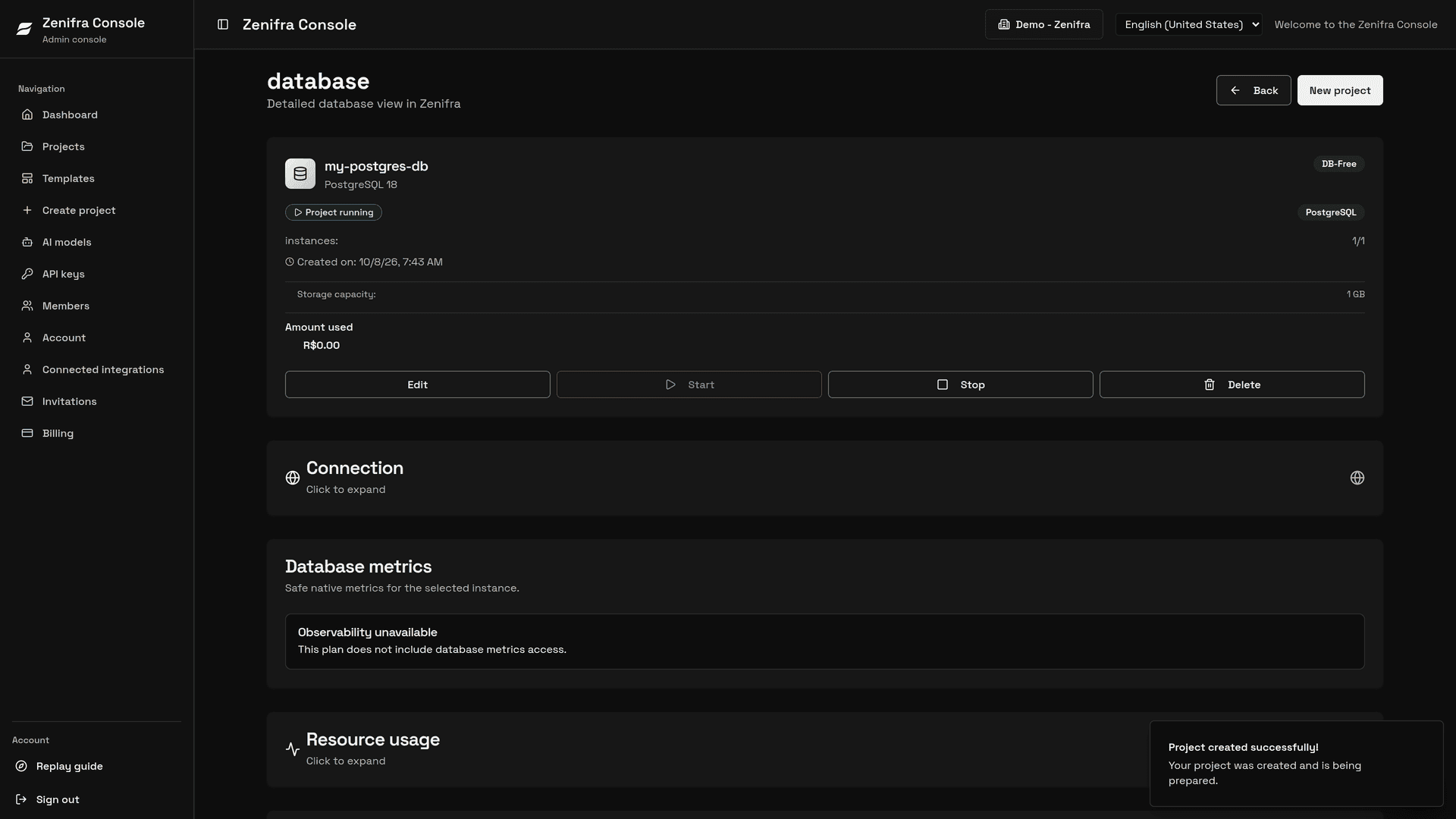Viewport: 1456px width, 819px height.
Task: Click the PostgreSQL type badge
Action: (x=1330, y=212)
